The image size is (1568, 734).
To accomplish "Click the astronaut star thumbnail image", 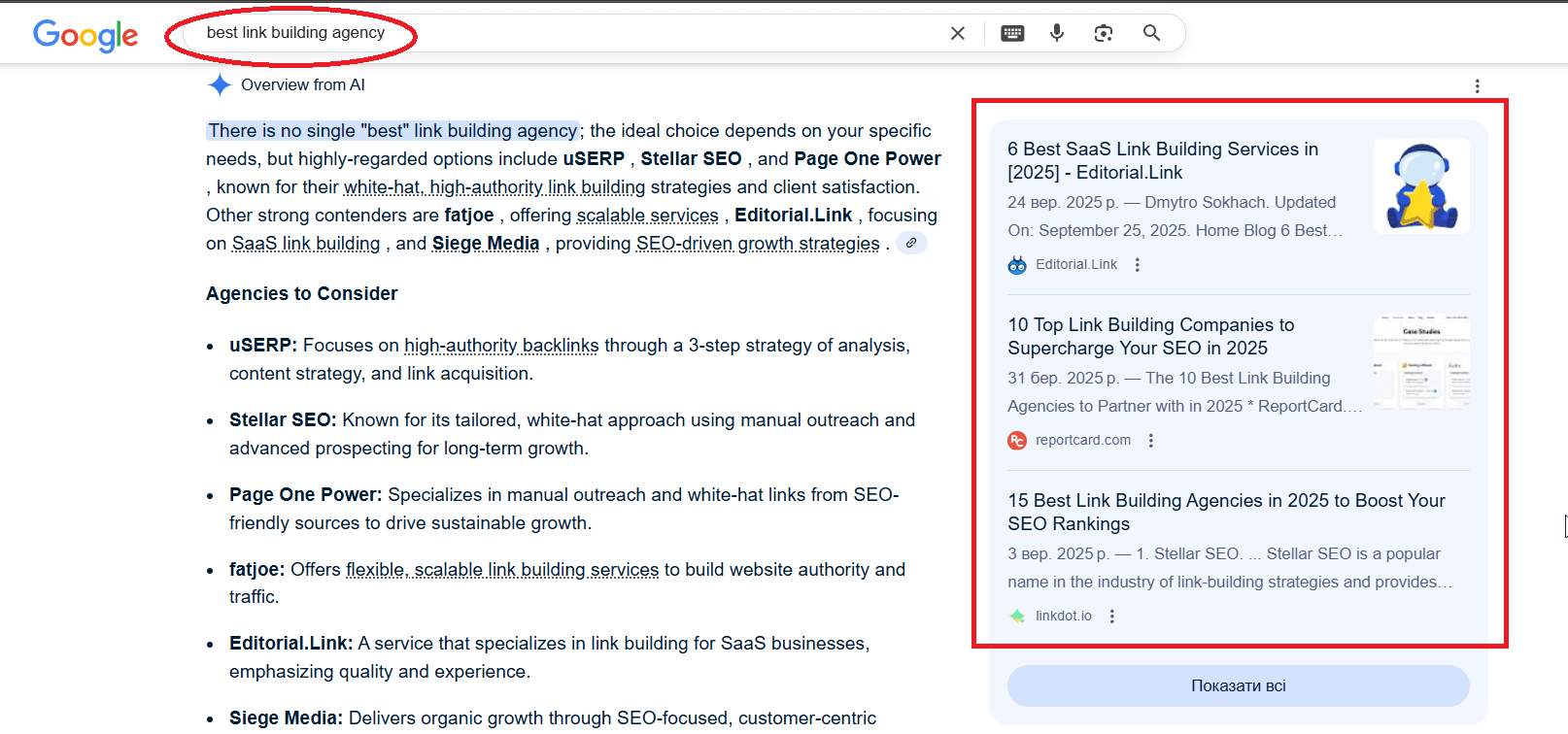I will pyautogui.click(x=1420, y=185).
